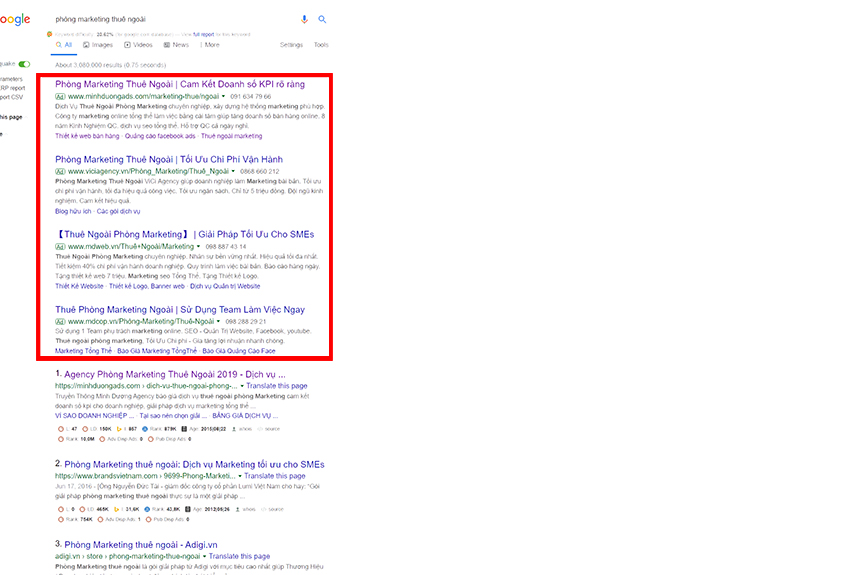Click the phone number 091 634 79 66

tap(250, 96)
